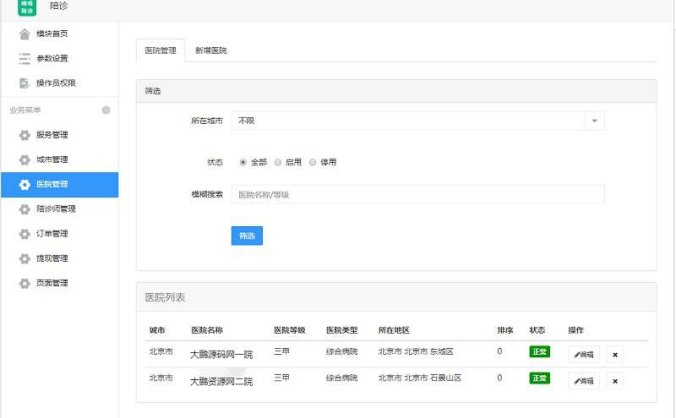This screenshot has width=676, height=418.
Task: Click the 服务管理 gear icon
Action: pyautogui.click(x=25, y=135)
